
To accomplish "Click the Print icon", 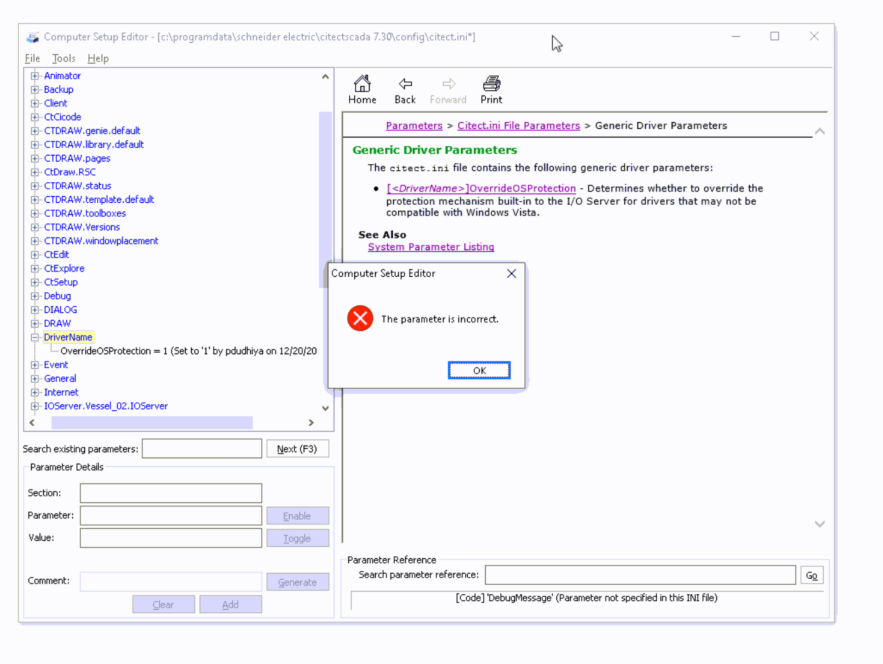I will point(491,83).
